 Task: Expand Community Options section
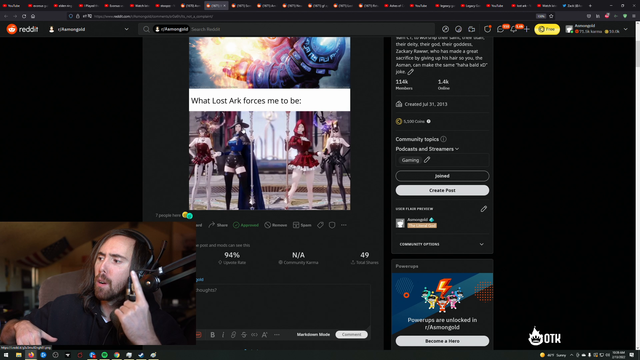click(442, 244)
